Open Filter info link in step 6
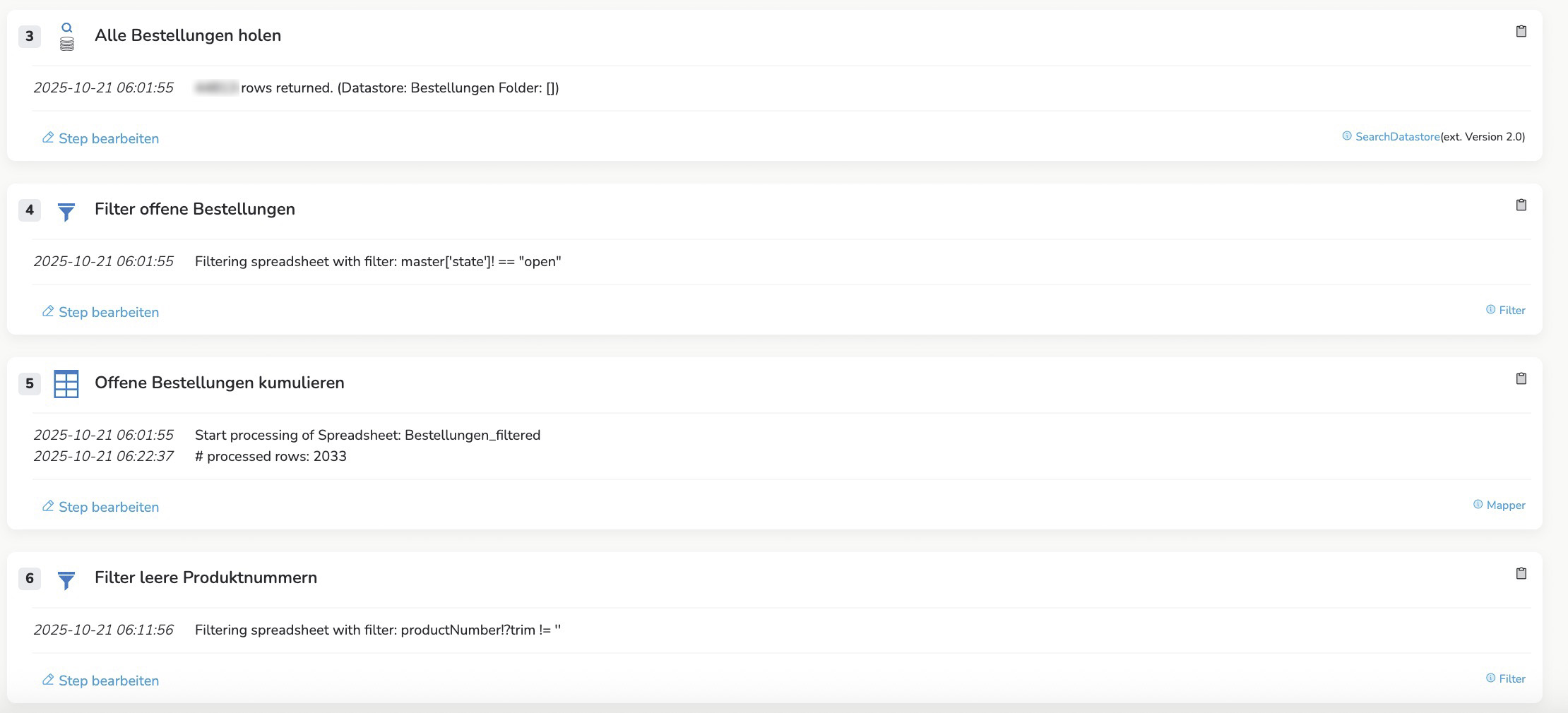The height and width of the screenshot is (713, 1568). point(1511,679)
